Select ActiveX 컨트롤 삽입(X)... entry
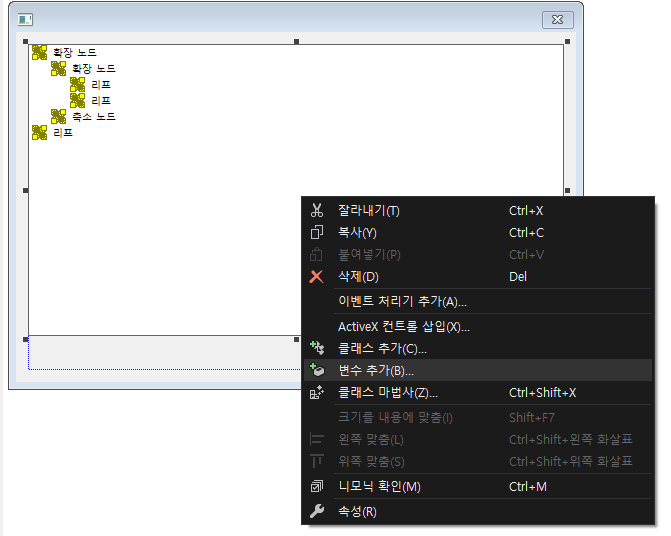671x536 pixels. (478, 326)
